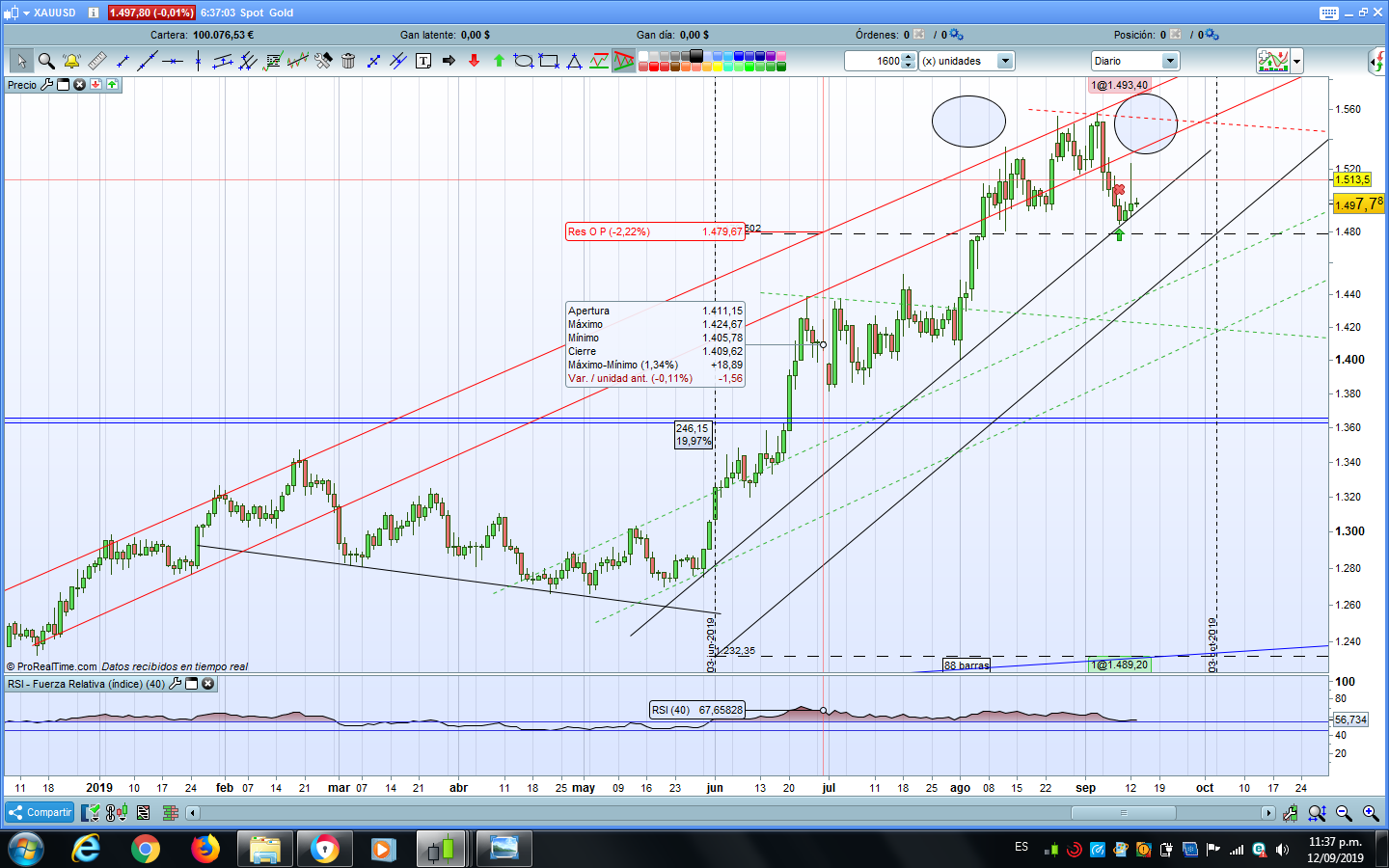Open Google Chrome from taskbar

146,850
